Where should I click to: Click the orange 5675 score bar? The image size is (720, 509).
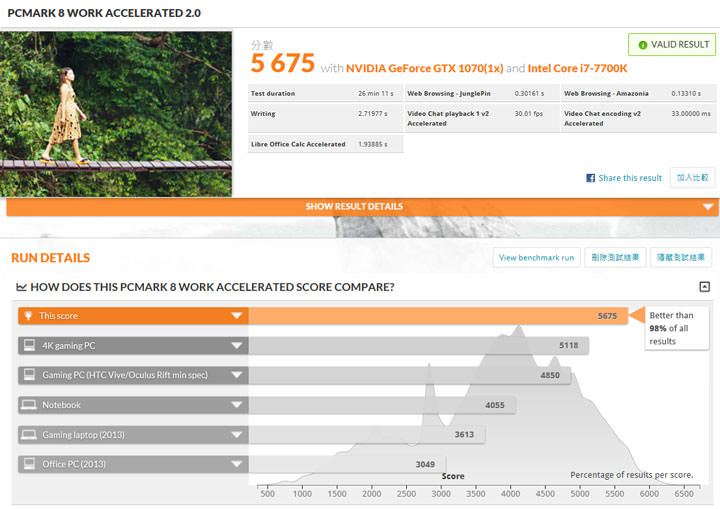(x=438, y=316)
